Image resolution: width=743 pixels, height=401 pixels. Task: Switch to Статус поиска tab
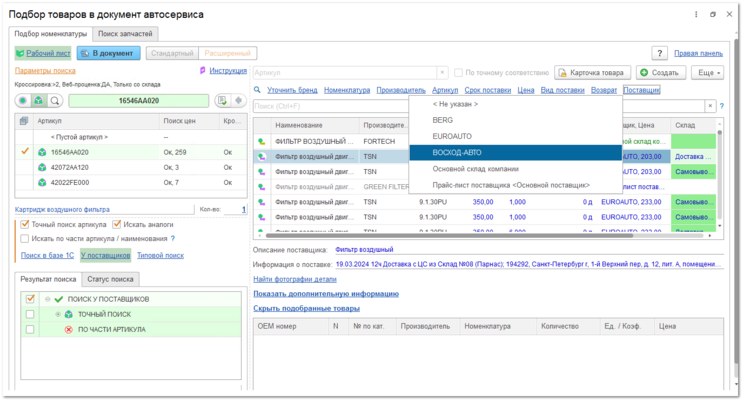coord(110,279)
